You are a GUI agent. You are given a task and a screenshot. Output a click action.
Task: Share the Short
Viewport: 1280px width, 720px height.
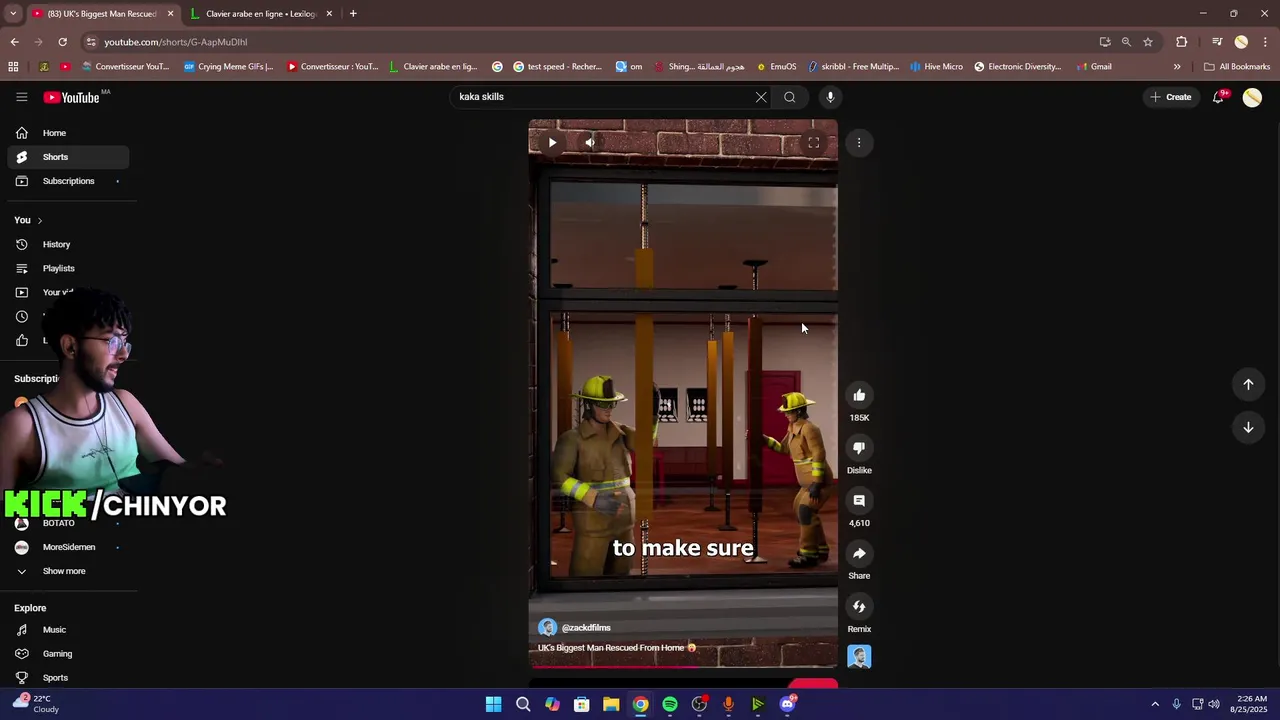(x=859, y=554)
